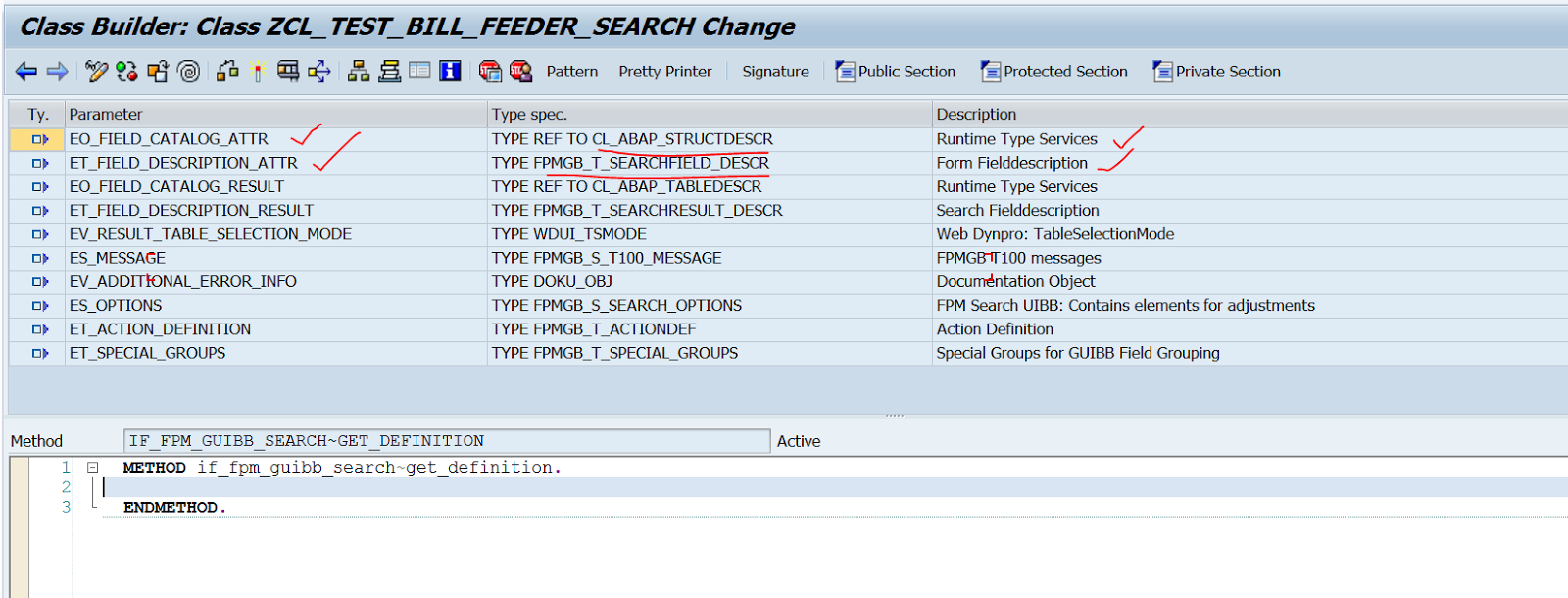Select the Description column header
Image resolution: width=1568 pixels, height=598 pixels.
pos(1249,115)
